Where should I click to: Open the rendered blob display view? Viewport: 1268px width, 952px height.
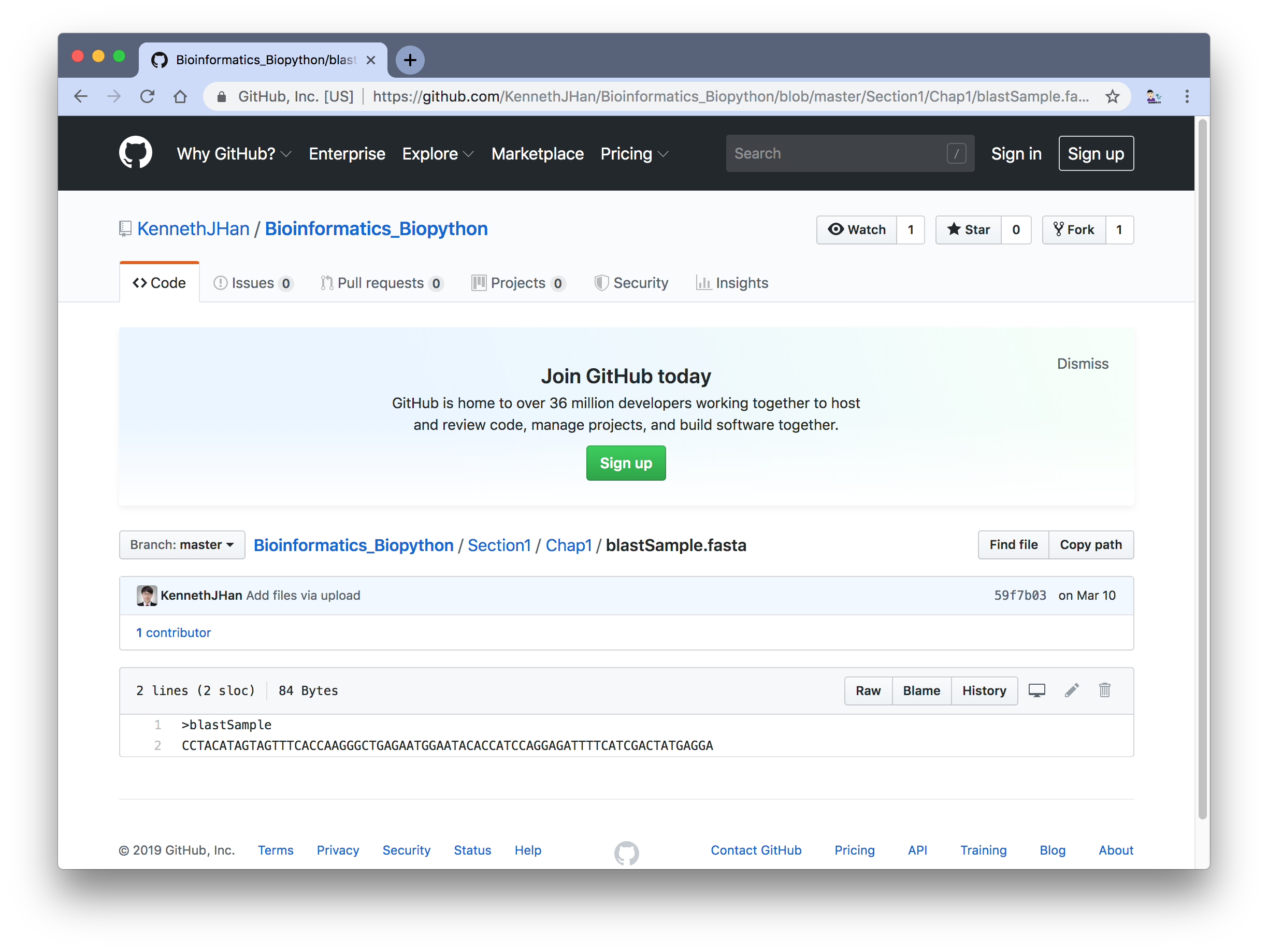pyautogui.click(x=1036, y=690)
